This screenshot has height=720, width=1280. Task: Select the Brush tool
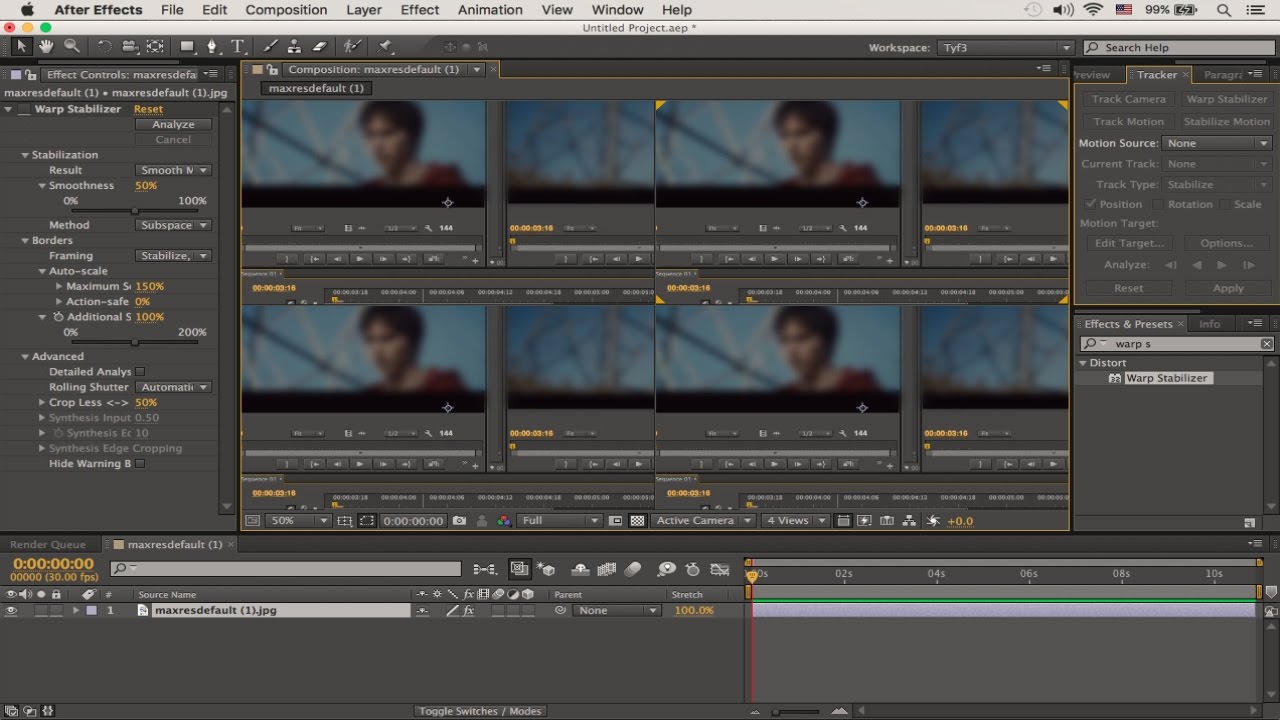click(270, 47)
